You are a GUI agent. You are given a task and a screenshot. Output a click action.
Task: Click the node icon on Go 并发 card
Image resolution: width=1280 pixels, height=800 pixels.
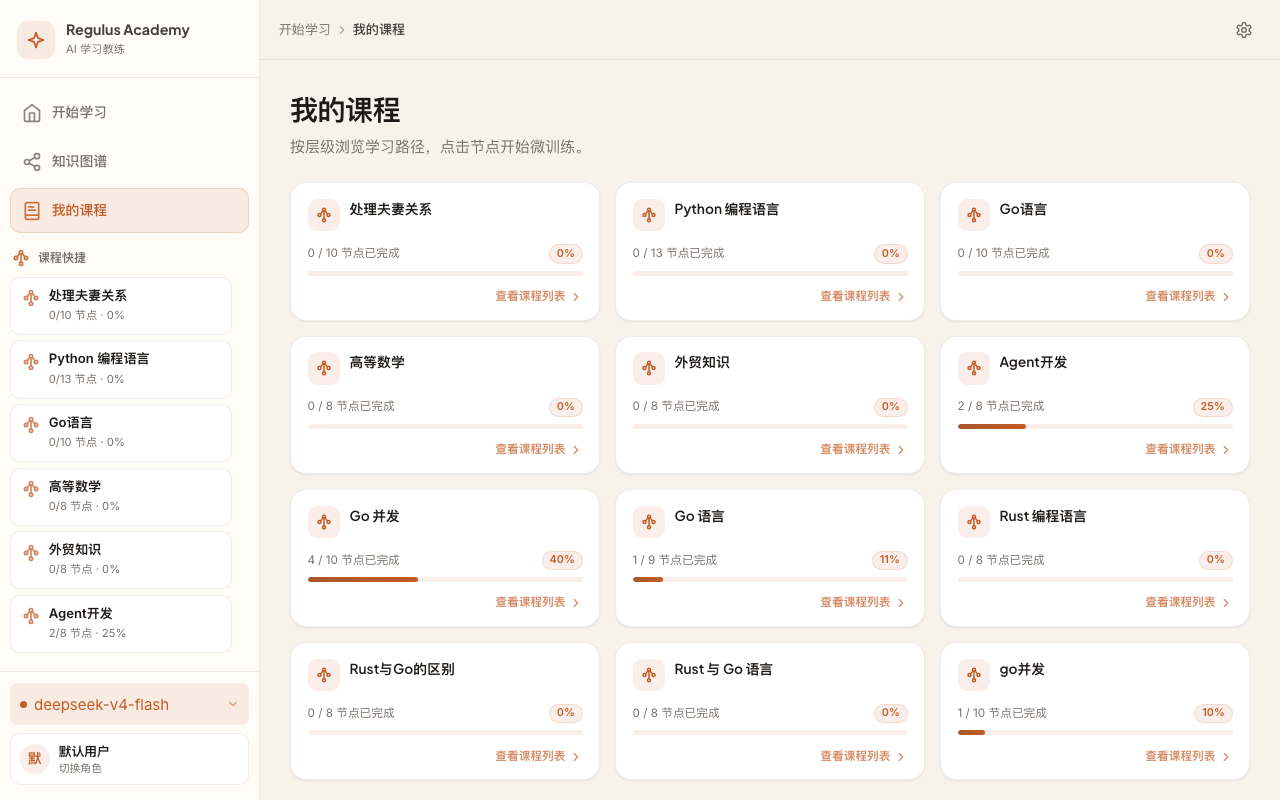point(323,522)
